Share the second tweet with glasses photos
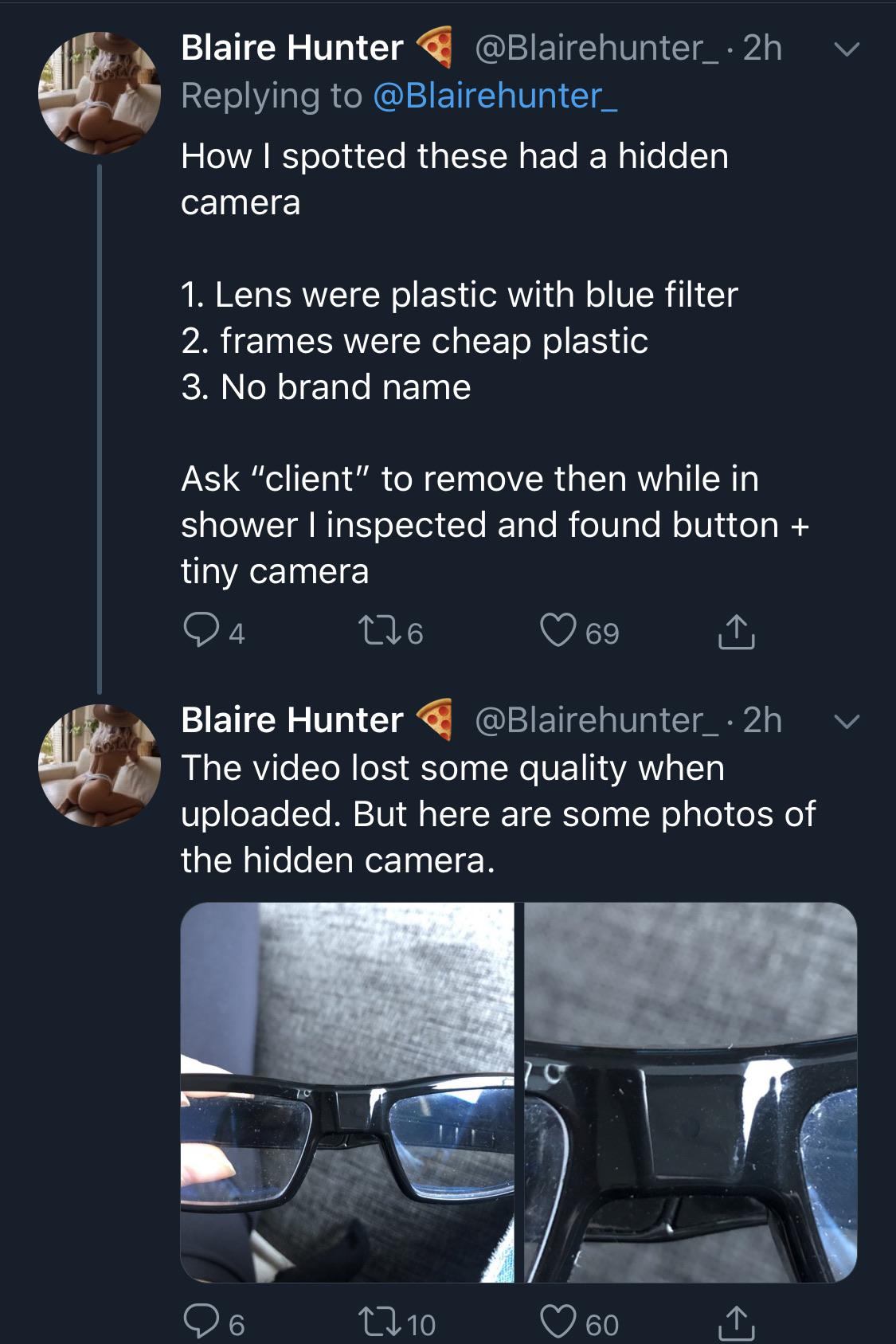This screenshot has height=1344, width=896. [x=736, y=1323]
